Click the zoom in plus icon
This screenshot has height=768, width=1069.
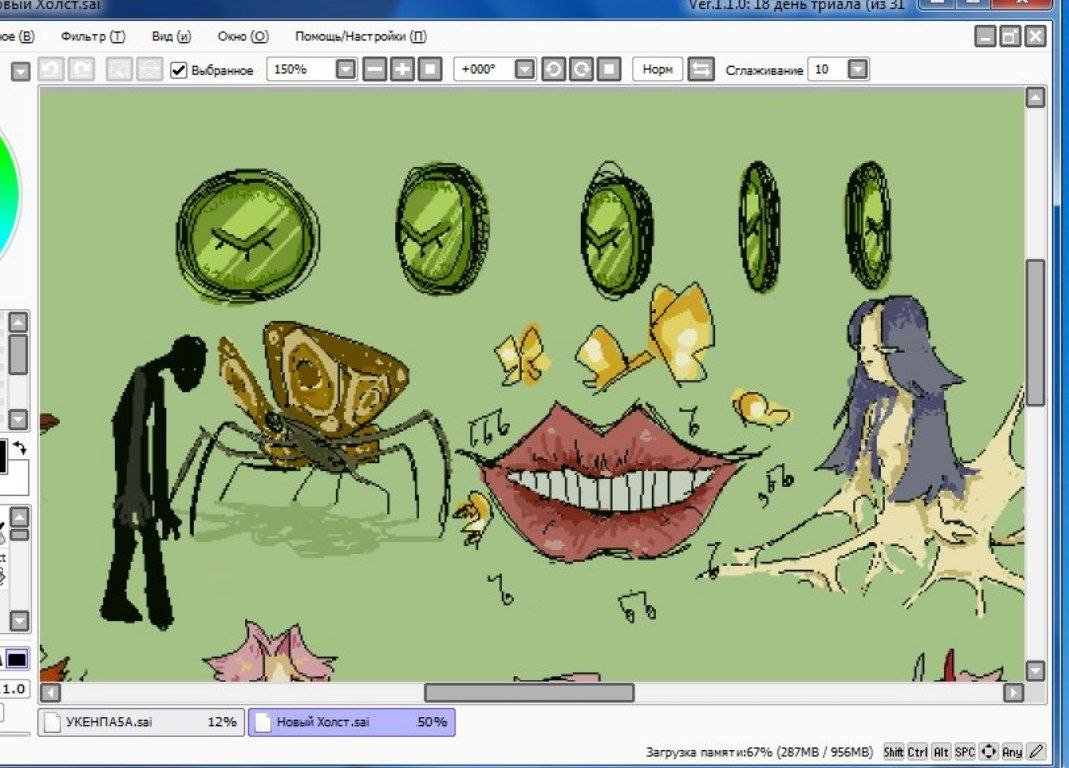point(402,70)
